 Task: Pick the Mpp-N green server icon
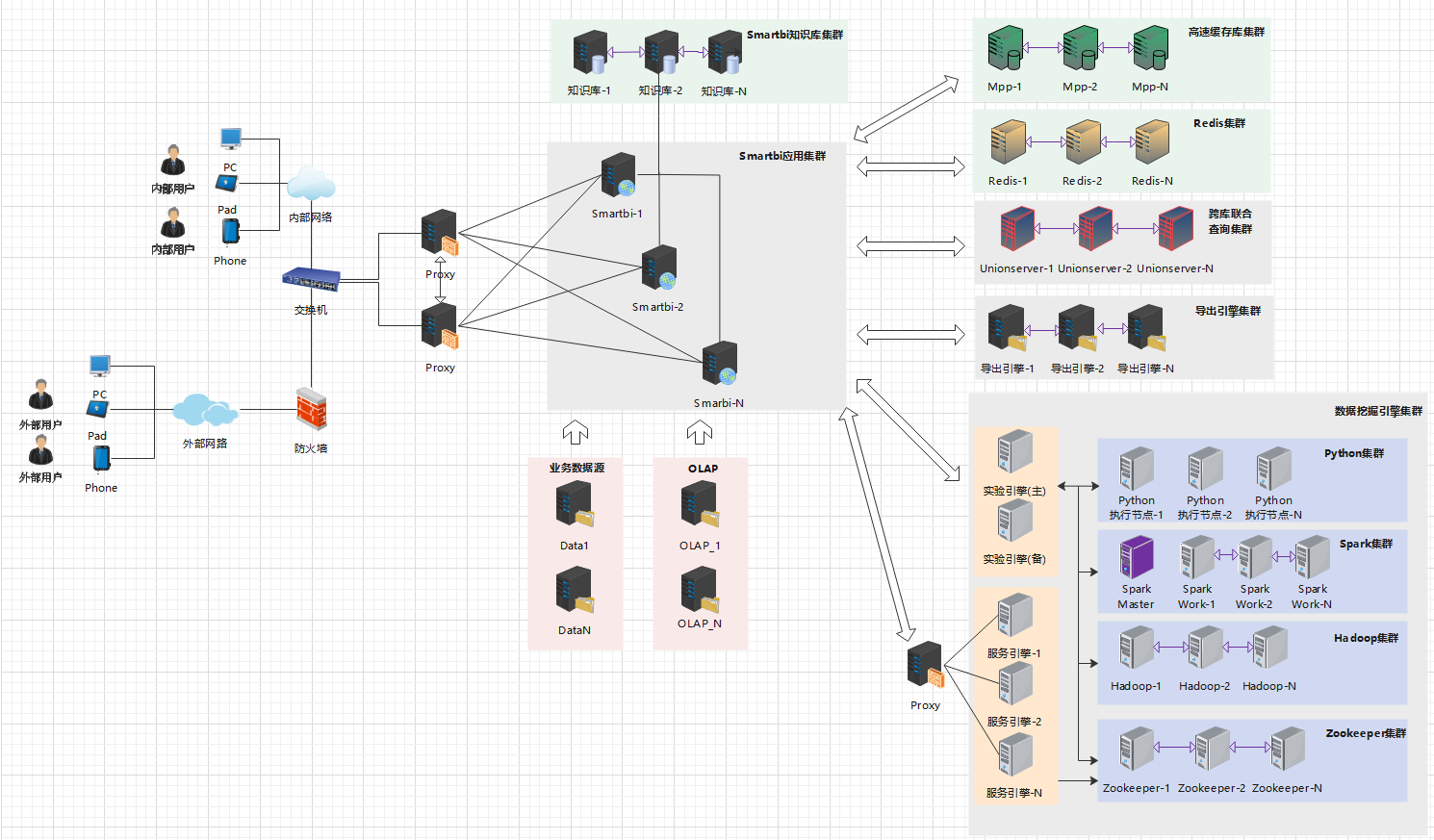1151,48
